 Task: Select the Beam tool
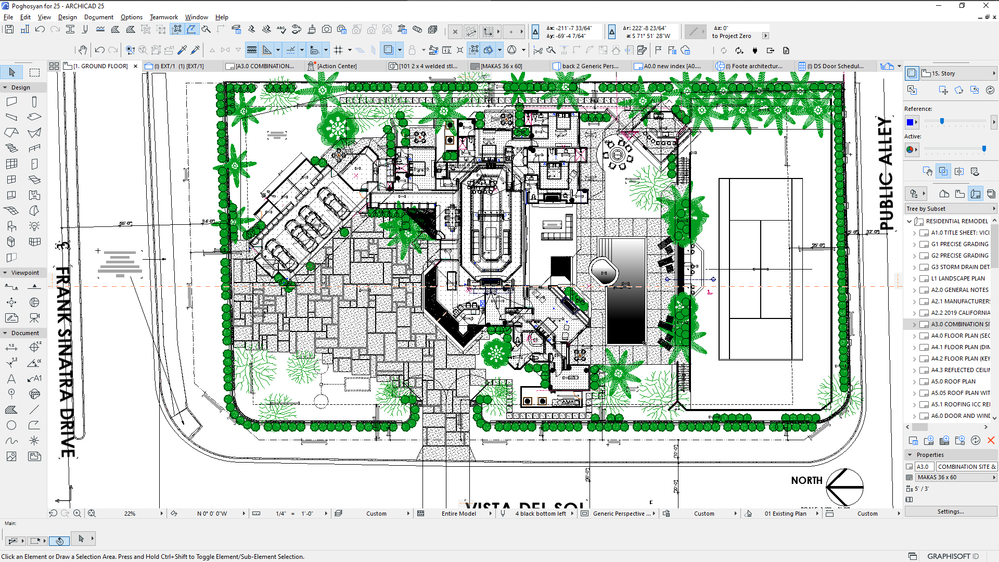click(x=11, y=117)
